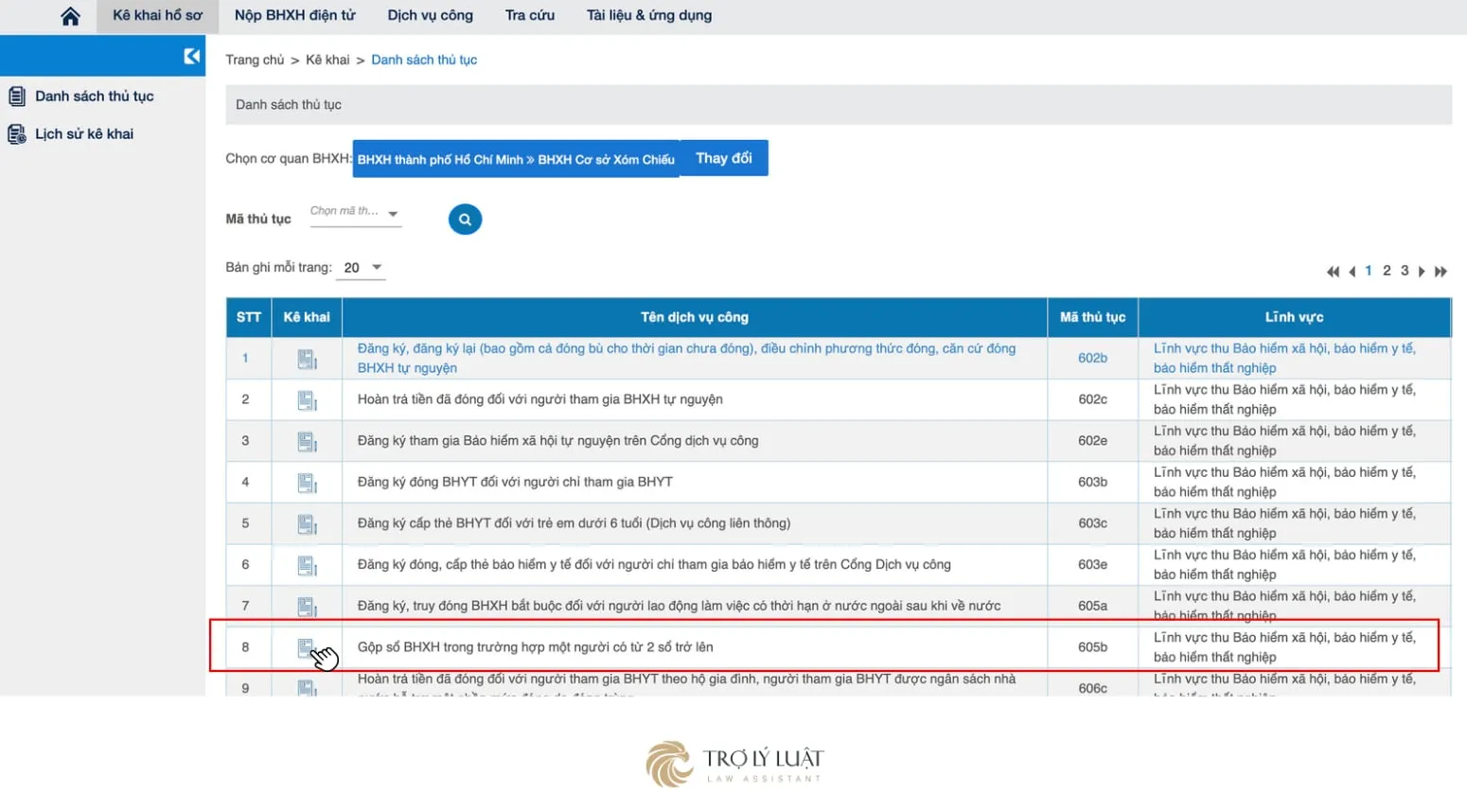The width and height of the screenshot is (1467, 812).
Task: Open Nộp BHXH điện tử menu
Action: tap(295, 16)
